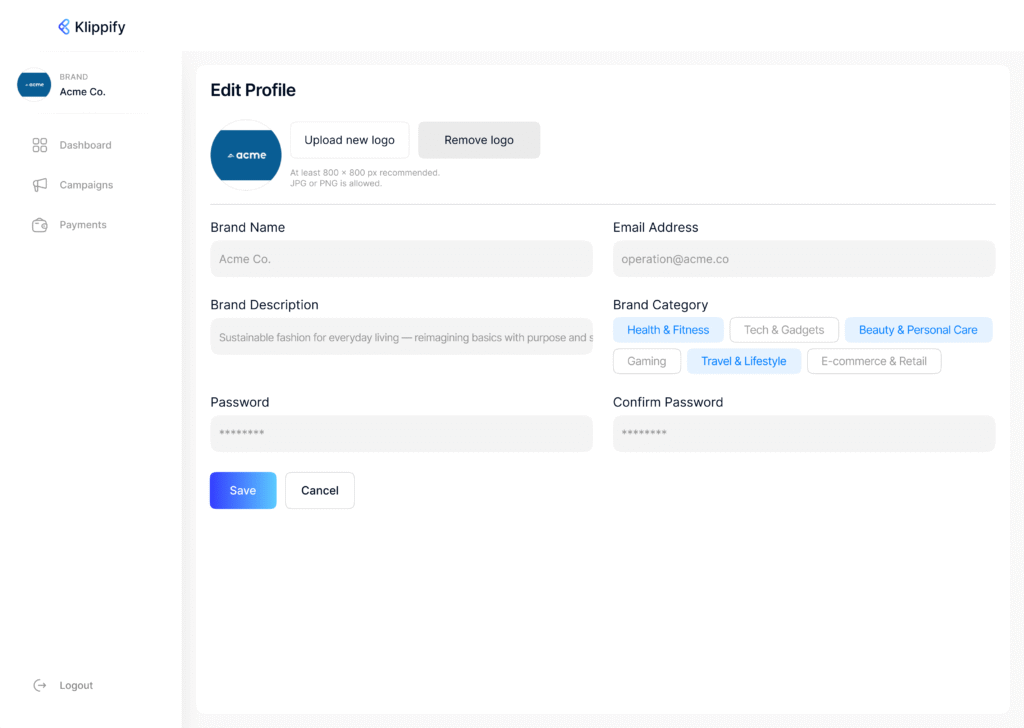Click the Klippify logo icon
This screenshot has width=1024, height=728.
(64, 27)
